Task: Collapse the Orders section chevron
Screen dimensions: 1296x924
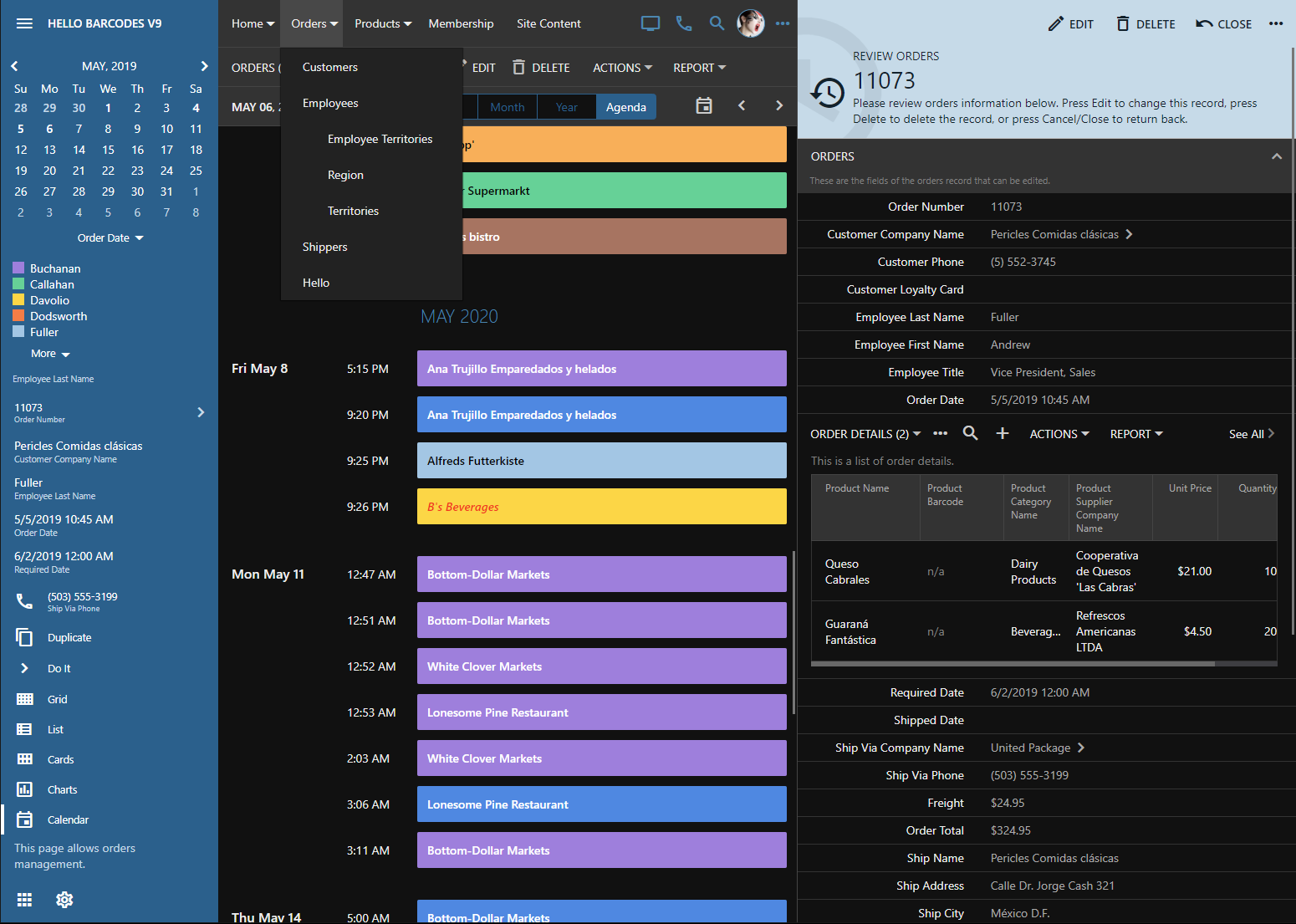Action: [1276, 156]
